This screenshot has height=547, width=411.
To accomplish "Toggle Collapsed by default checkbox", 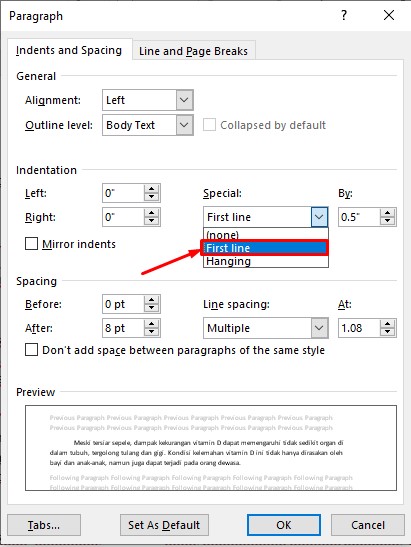I will (x=209, y=125).
